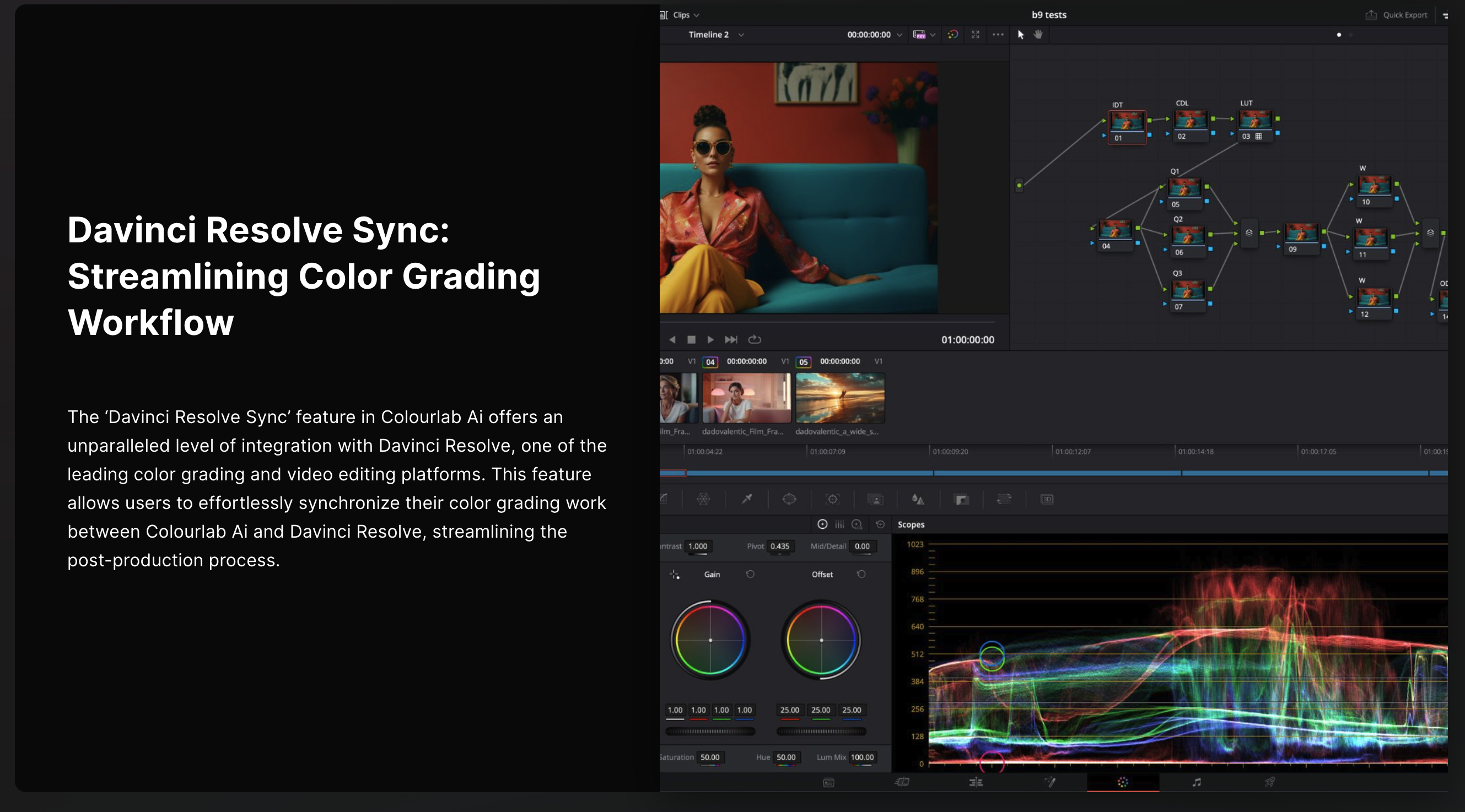Open the Edit page icon

coord(976,782)
